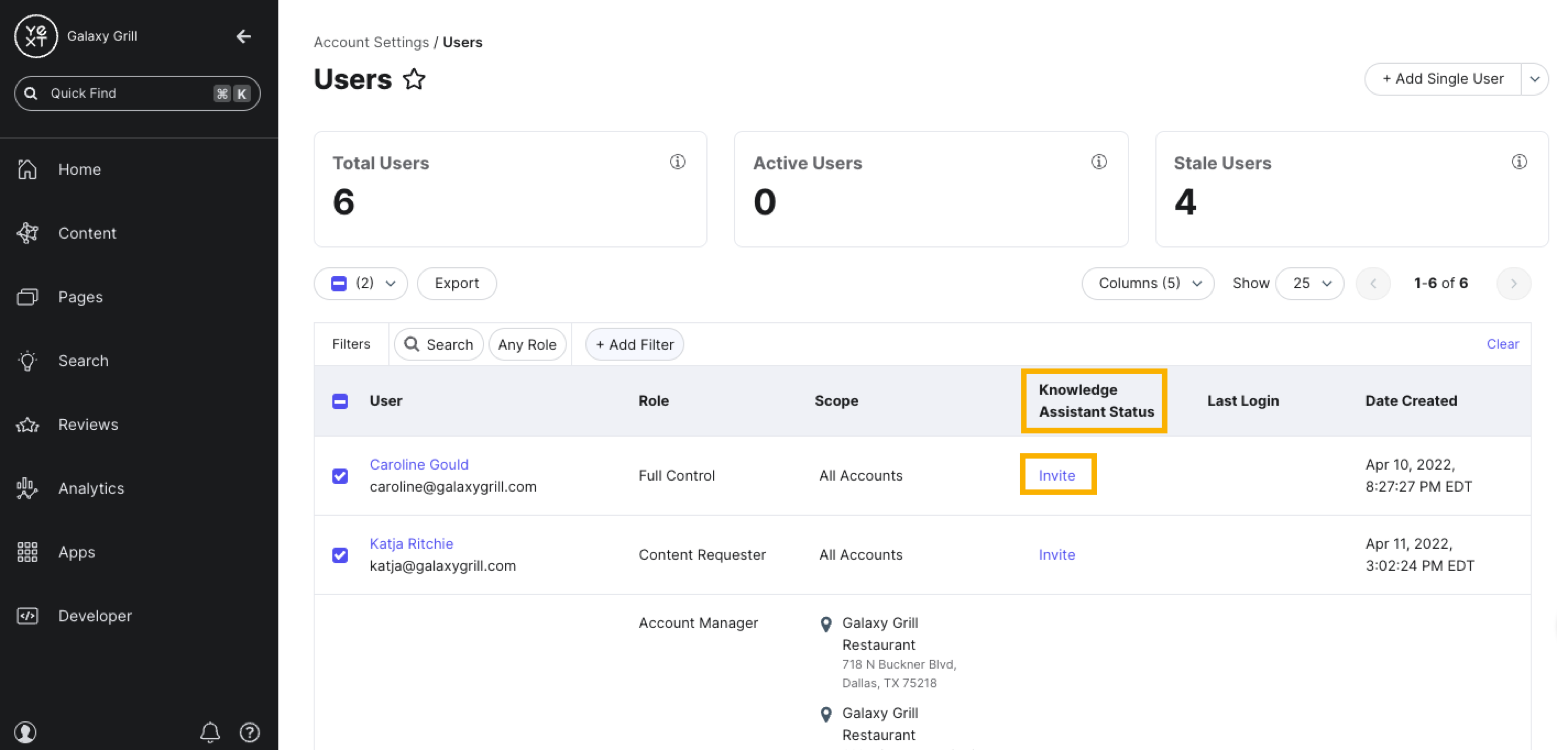1557x750 pixels.
Task: Click Invite for Caroline Gould
Action: coord(1057,476)
